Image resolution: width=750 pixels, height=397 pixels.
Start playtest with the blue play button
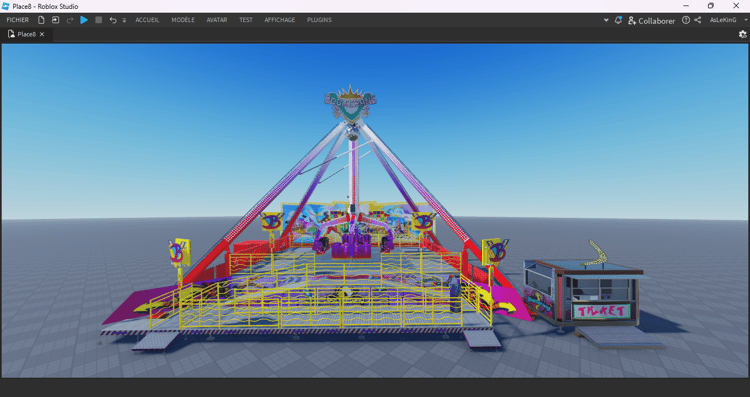coord(84,20)
